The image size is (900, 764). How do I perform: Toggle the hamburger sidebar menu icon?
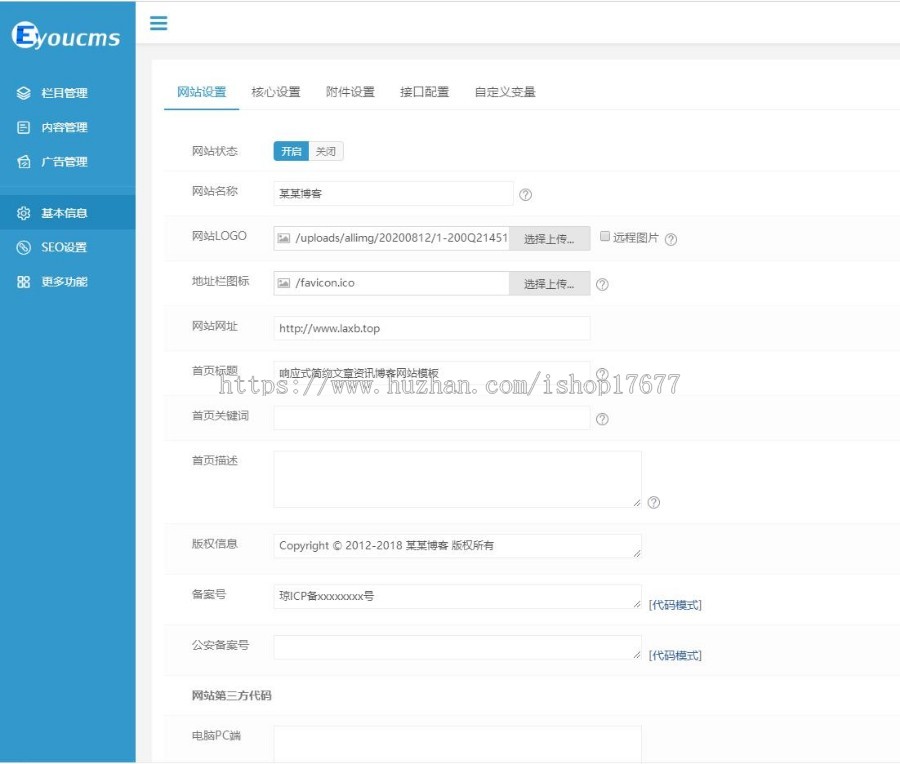158,23
